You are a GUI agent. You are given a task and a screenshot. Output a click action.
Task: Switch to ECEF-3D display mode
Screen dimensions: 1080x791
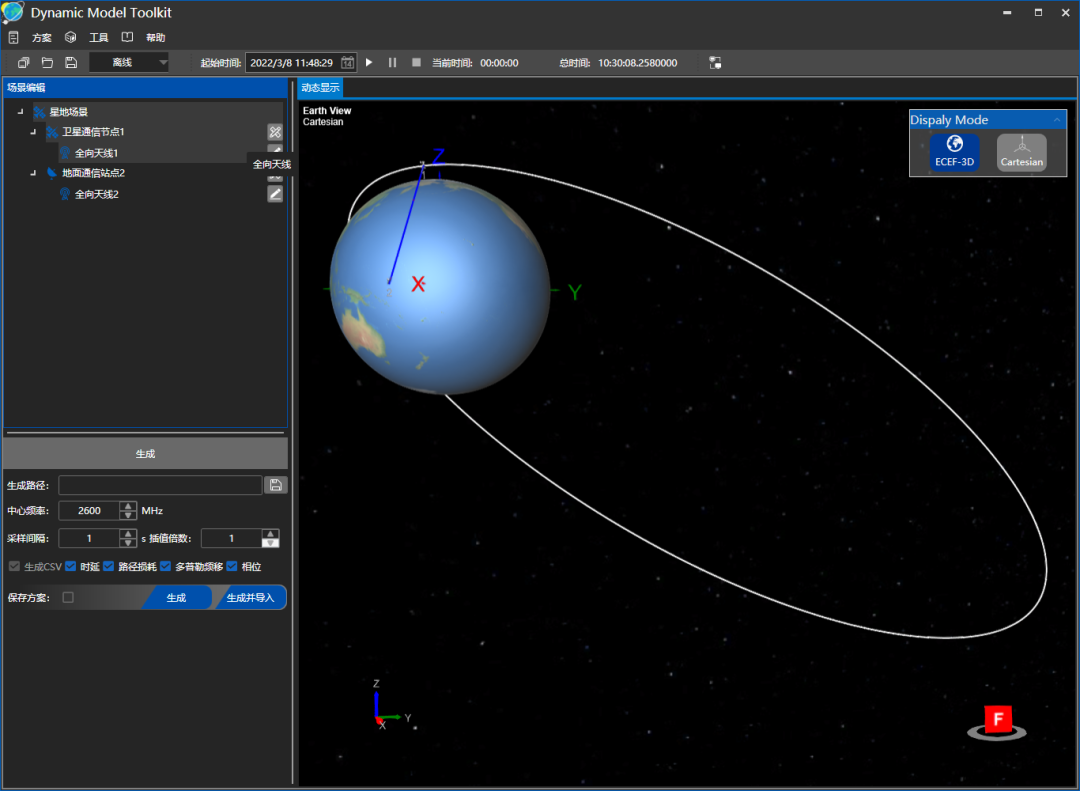(x=954, y=152)
